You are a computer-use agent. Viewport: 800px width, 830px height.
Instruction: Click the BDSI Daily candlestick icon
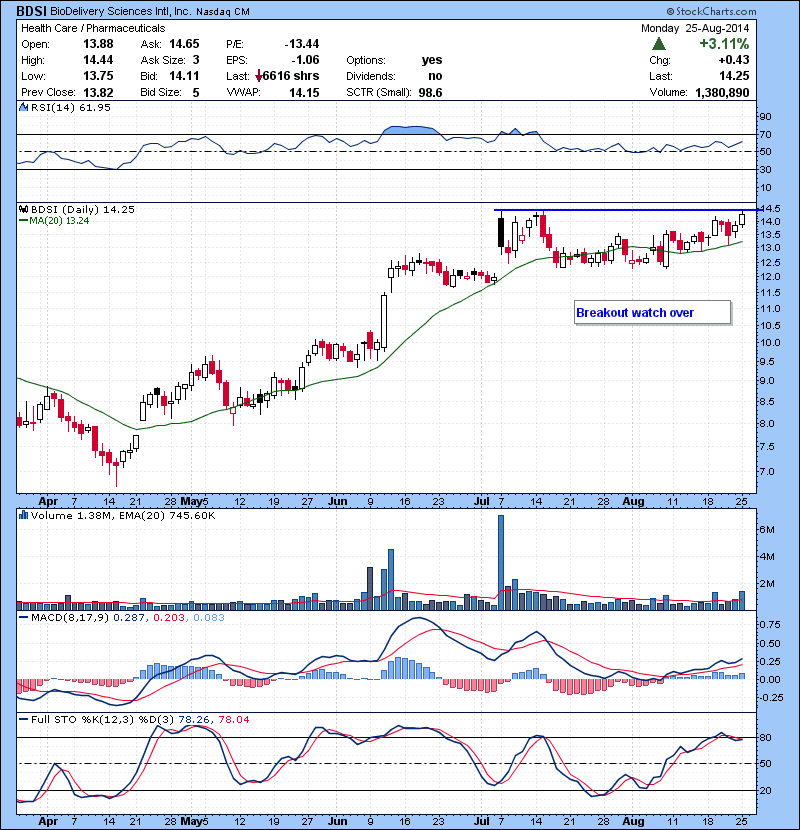click(x=24, y=209)
